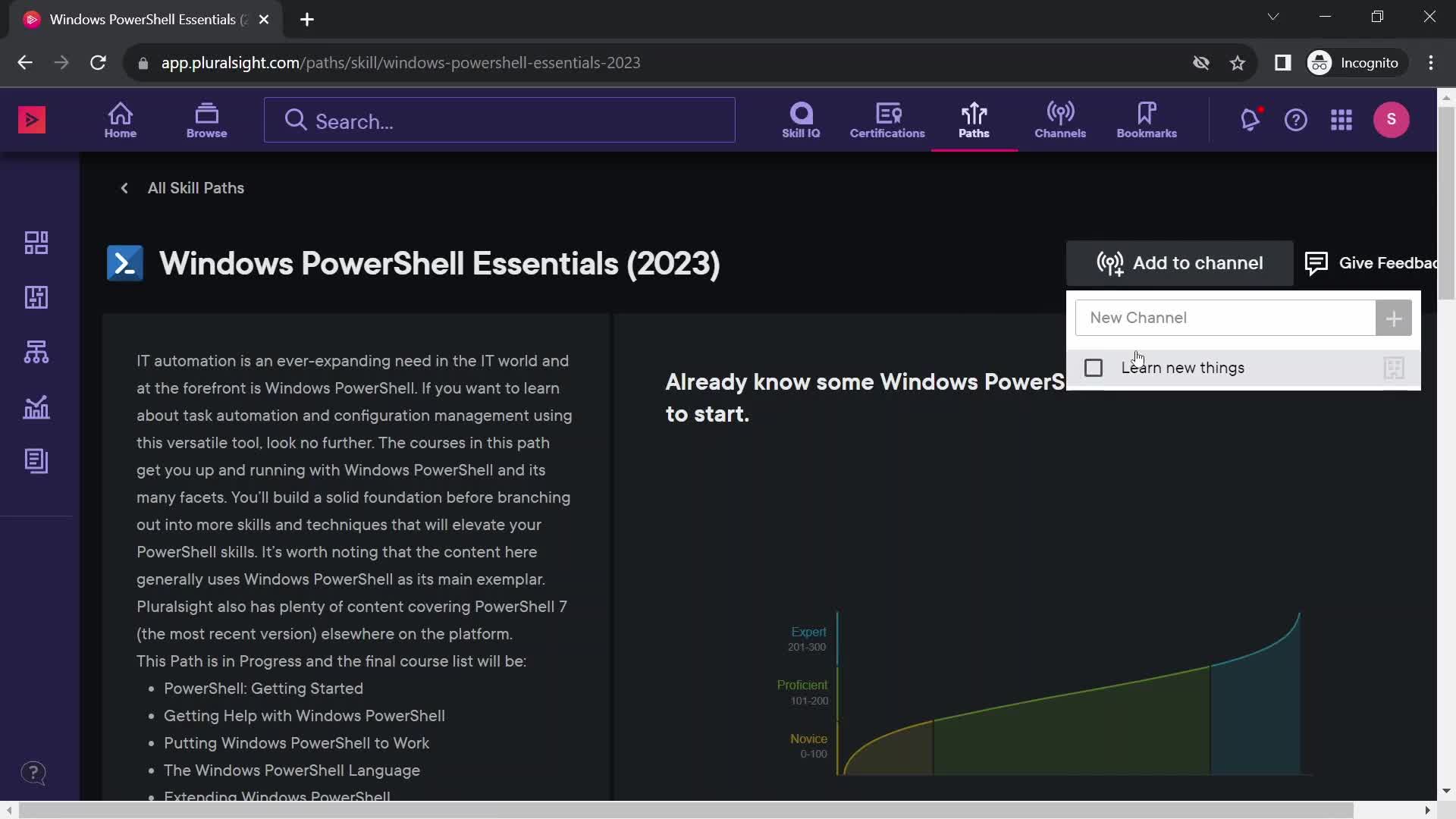The height and width of the screenshot is (819, 1456).
Task: Type in the New Channel input field
Action: [x=1225, y=318]
